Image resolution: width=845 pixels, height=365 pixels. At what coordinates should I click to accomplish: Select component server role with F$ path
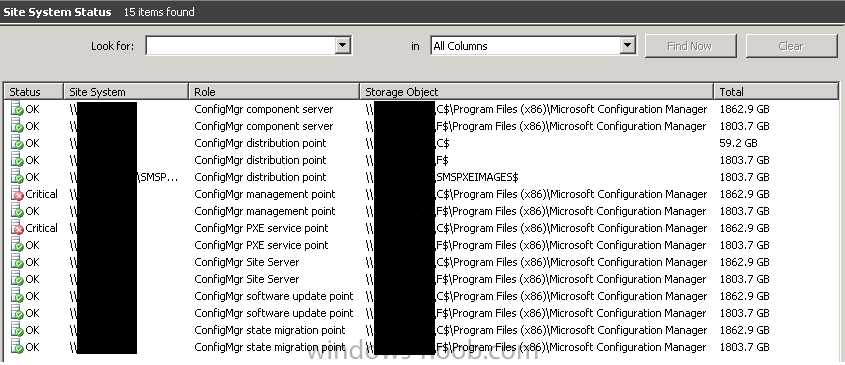[264, 126]
